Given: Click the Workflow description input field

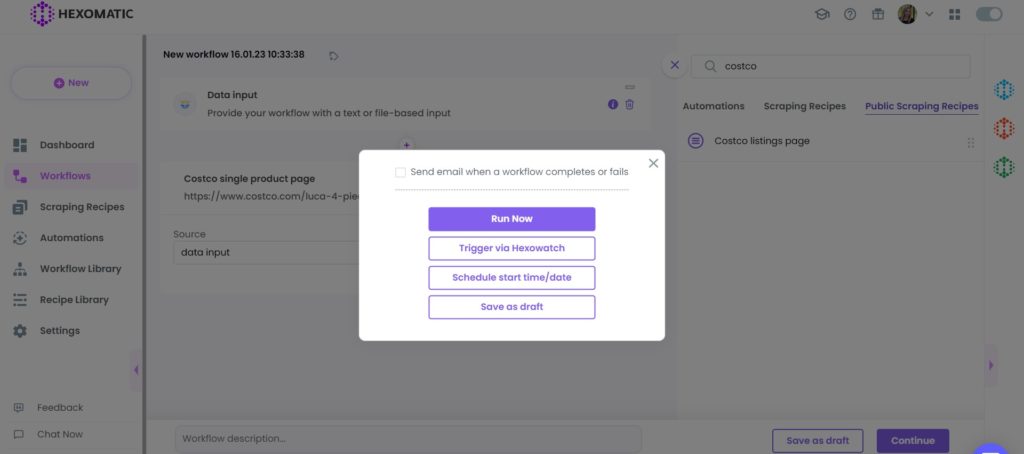Looking at the screenshot, I should [408, 439].
